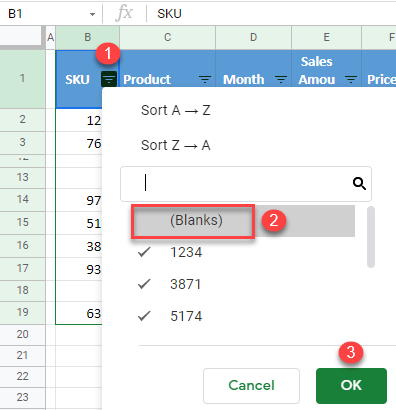Image resolution: width=396 pixels, height=410 pixels.
Task: Select row 20 header
Action: (22, 335)
